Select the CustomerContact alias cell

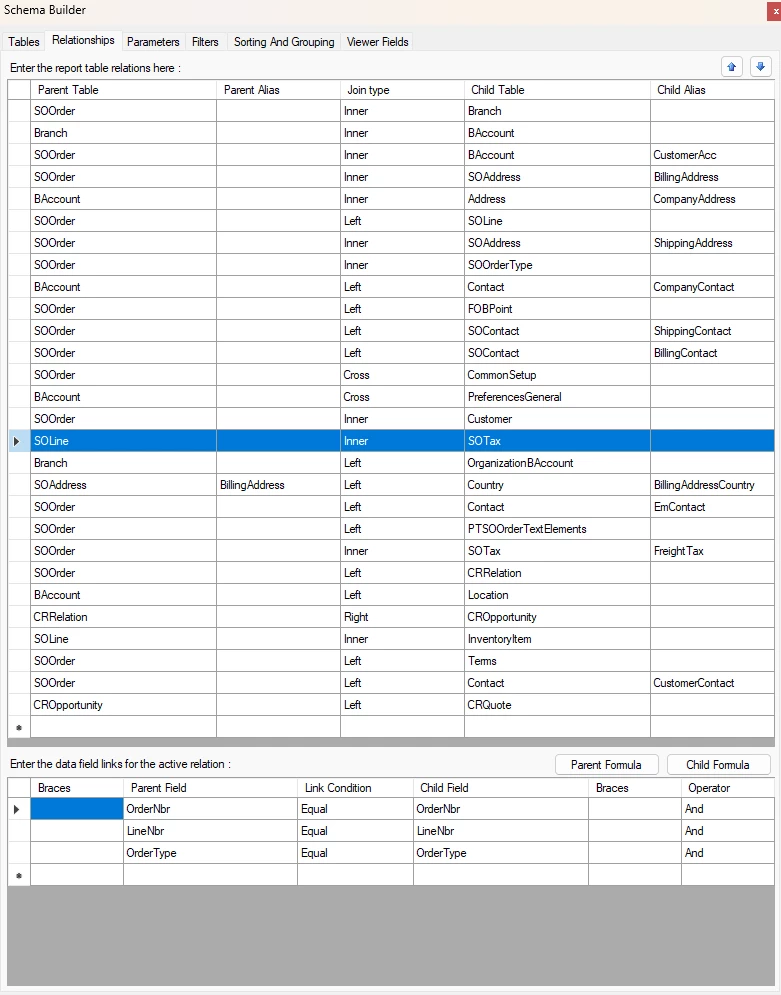(x=712, y=683)
